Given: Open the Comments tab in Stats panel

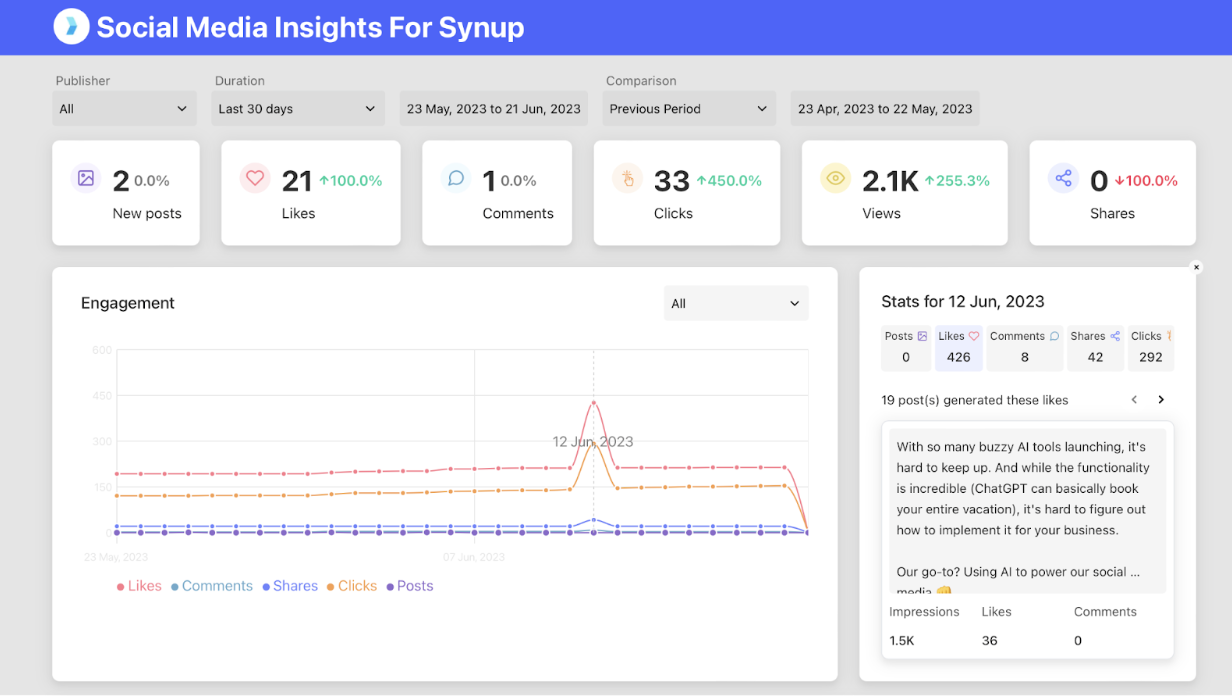Looking at the screenshot, I should (1025, 347).
